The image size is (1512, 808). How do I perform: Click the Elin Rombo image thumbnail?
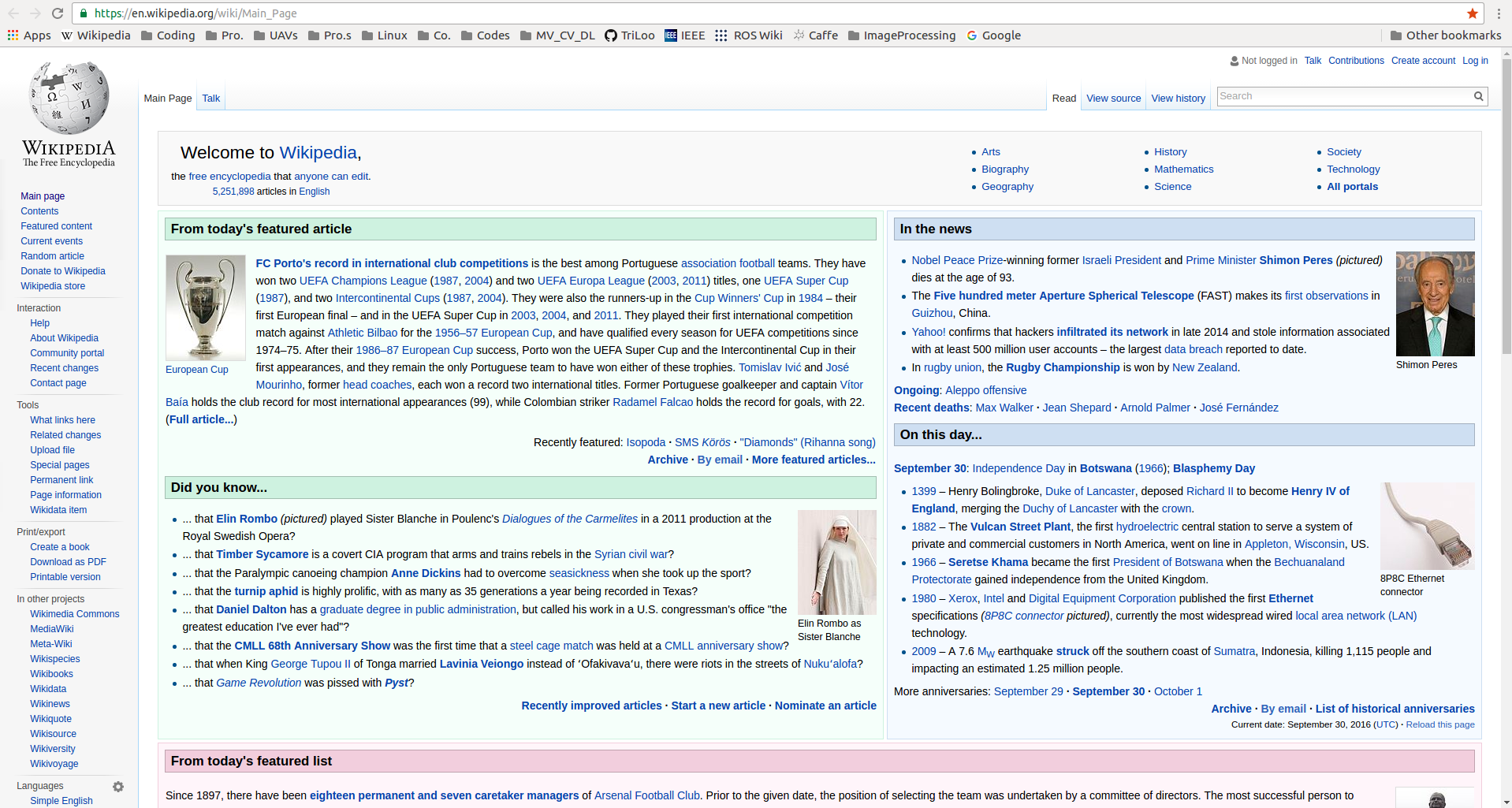(837, 562)
